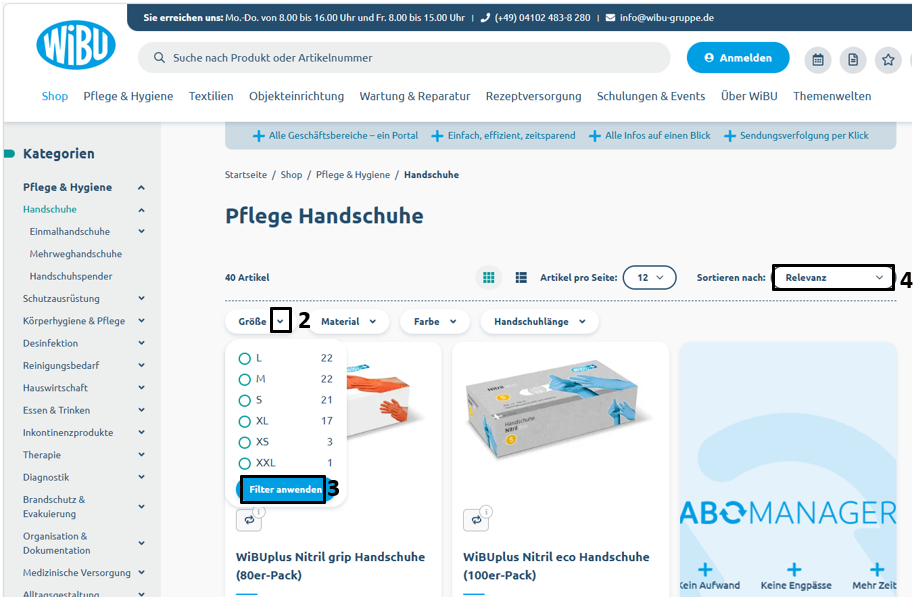
Task: Open Hauswirtschaft sidebar category
Action: [x=55, y=388]
